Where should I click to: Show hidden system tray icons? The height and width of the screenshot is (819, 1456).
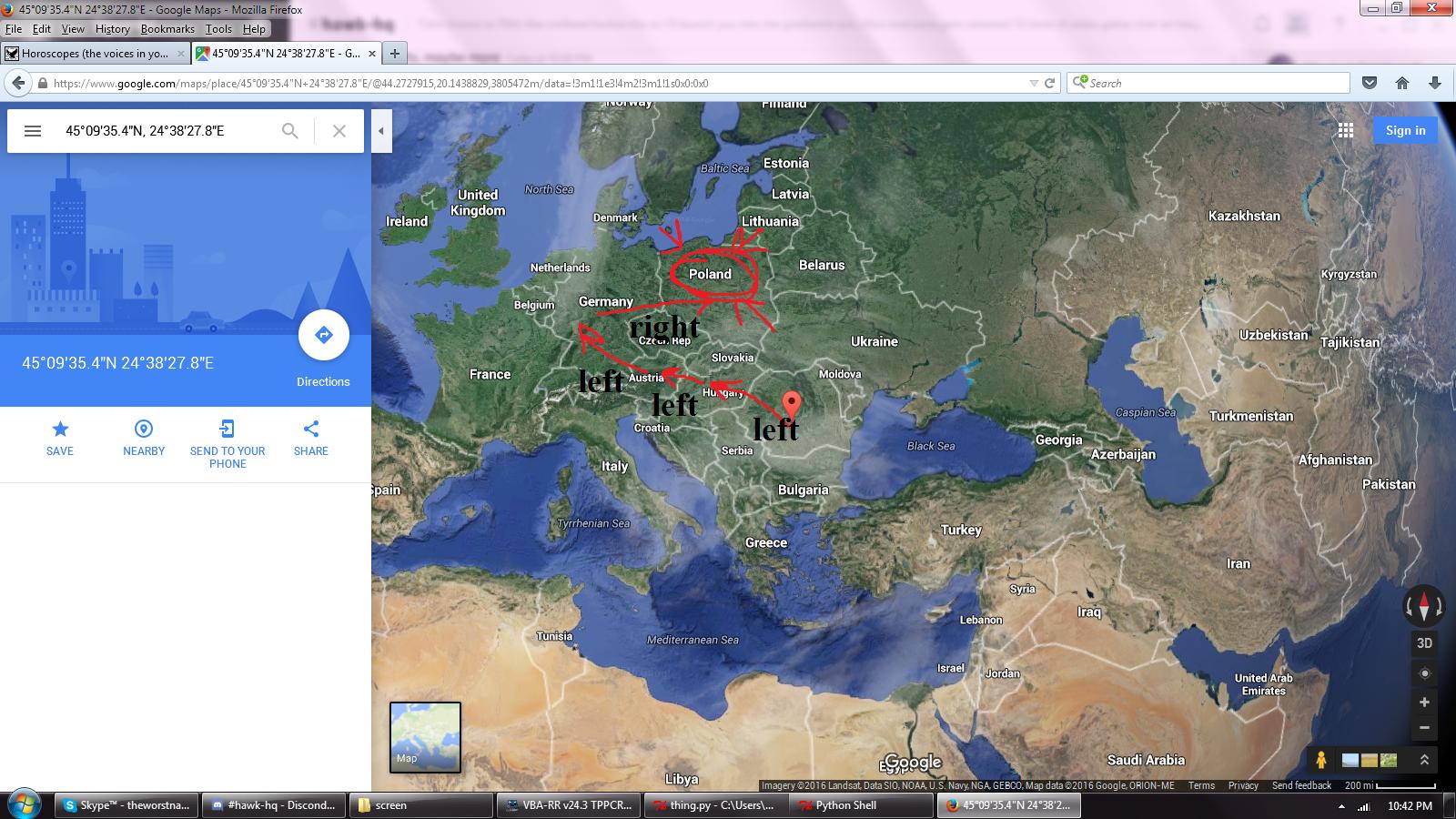point(1341,806)
